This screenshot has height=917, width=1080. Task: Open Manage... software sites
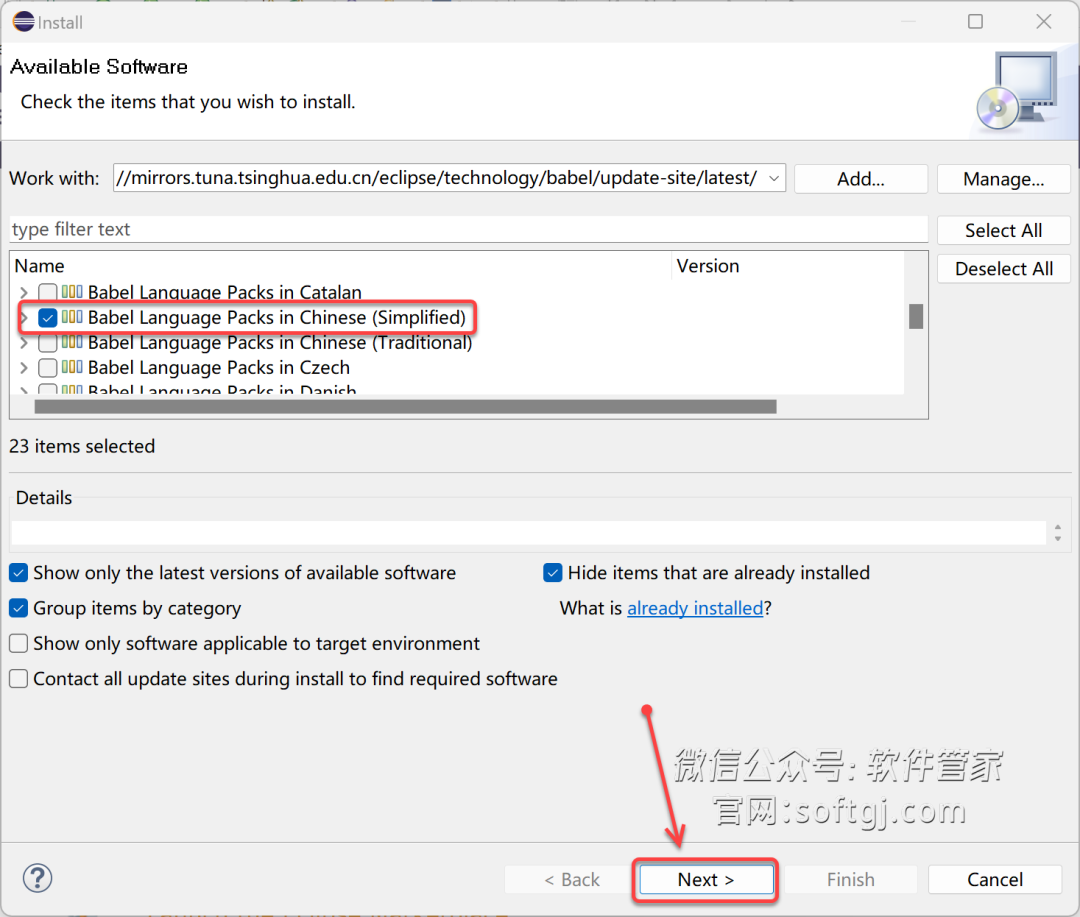1004,179
